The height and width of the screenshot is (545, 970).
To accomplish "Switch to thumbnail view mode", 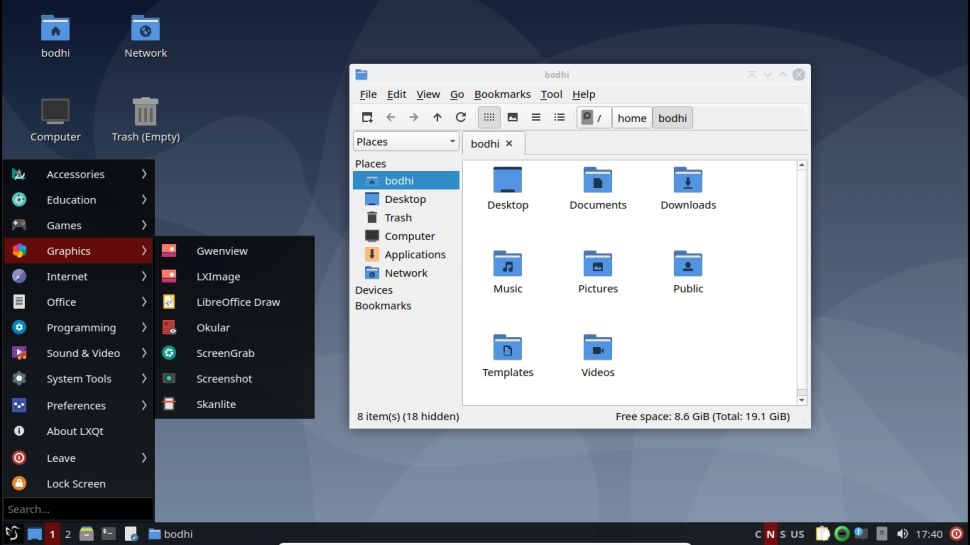I will (x=513, y=118).
